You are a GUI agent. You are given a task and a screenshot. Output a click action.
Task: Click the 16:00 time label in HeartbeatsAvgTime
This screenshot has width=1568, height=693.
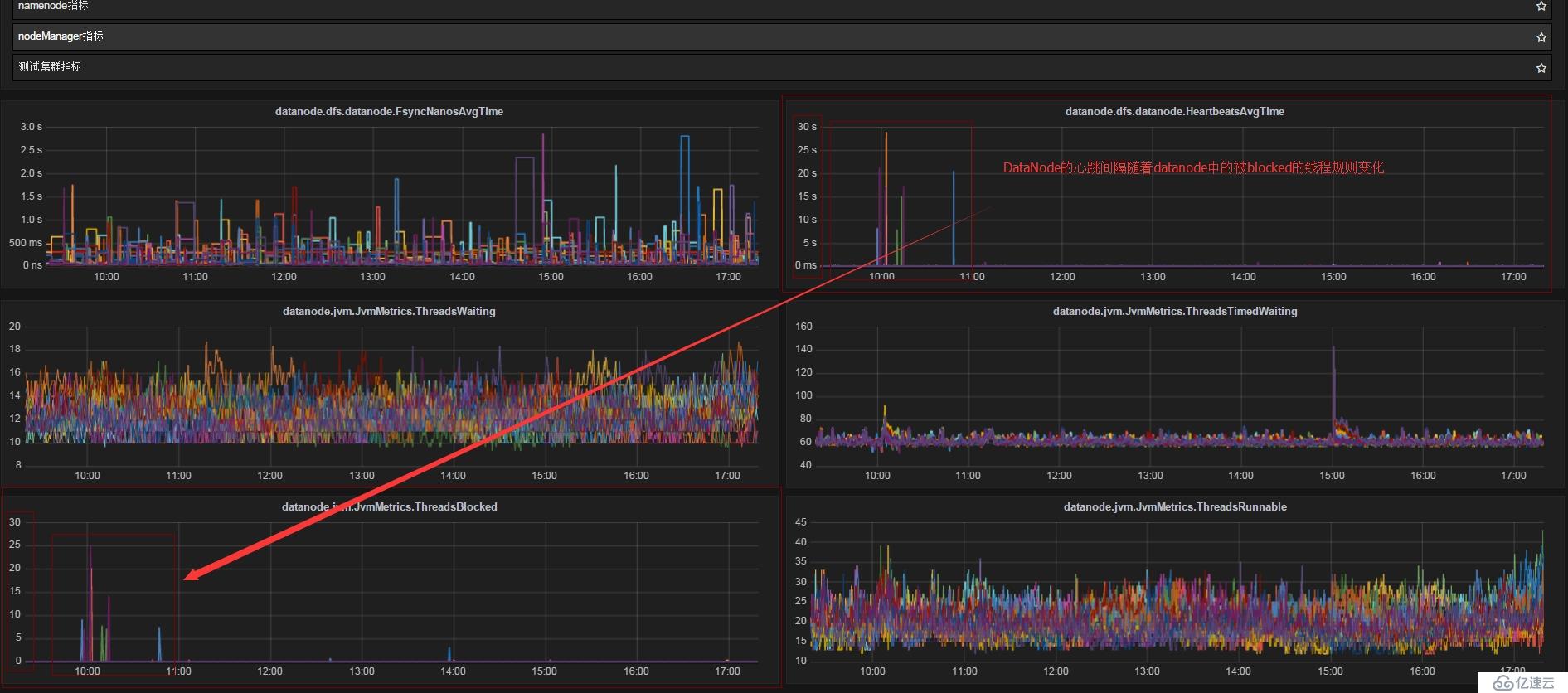point(1423,277)
